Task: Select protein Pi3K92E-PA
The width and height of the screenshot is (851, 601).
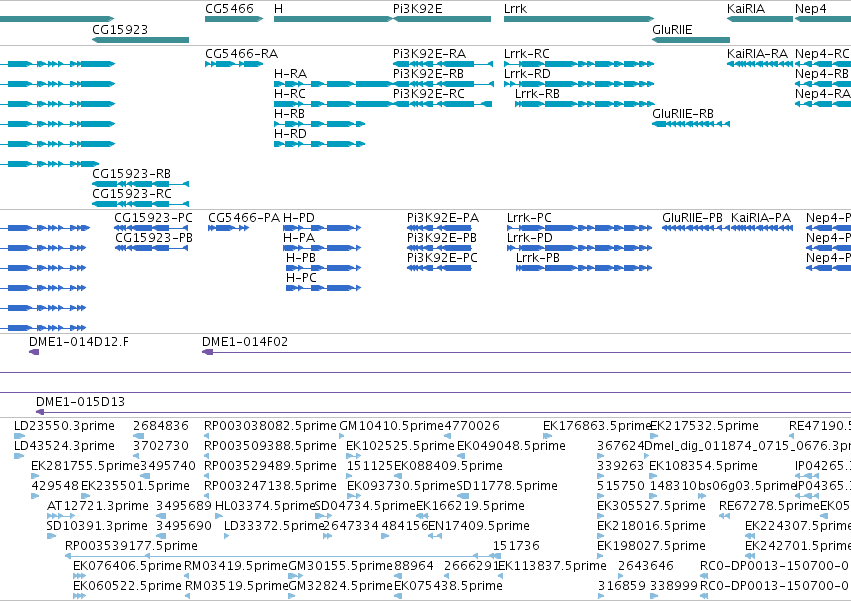Action: pos(439,228)
